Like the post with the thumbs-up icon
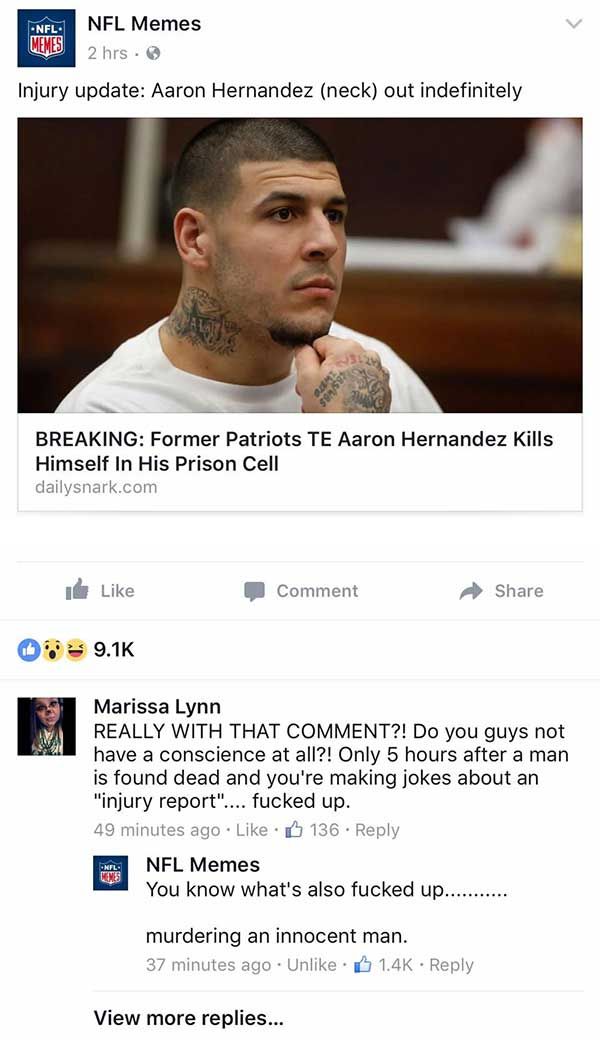Viewport: 600px width, 1051px height. [x=77, y=590]
